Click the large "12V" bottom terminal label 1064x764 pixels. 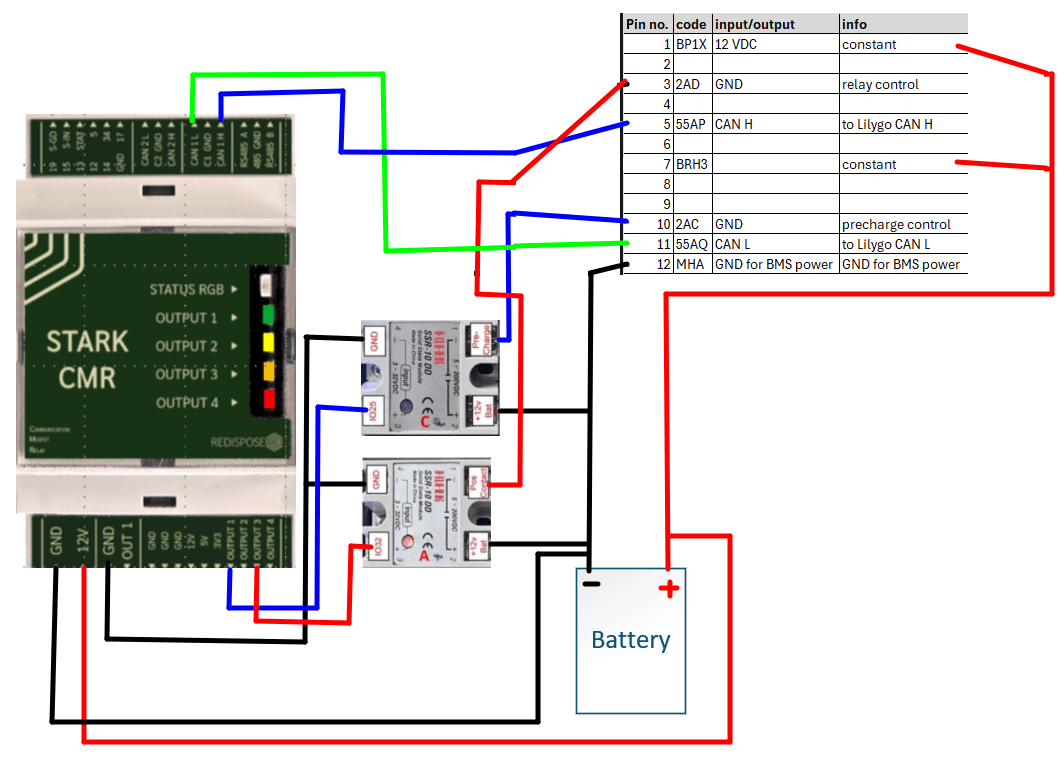coord(82,540)
